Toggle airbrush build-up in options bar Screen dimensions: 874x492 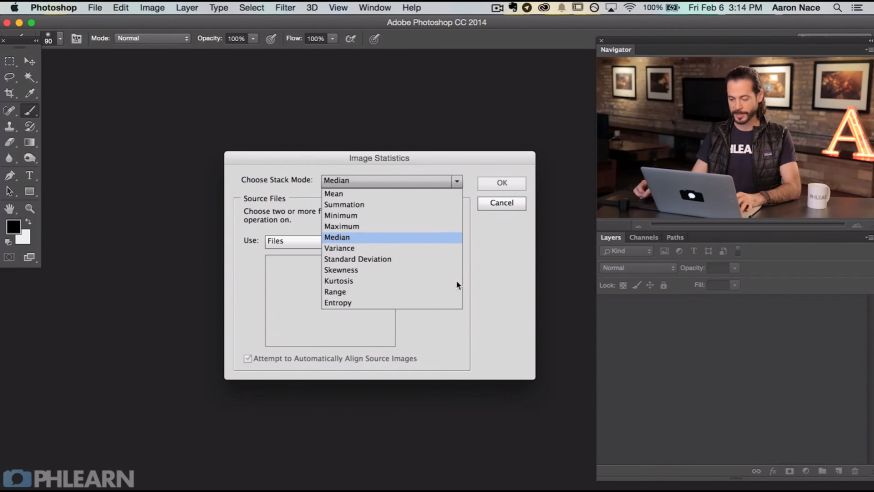tap(350, 39)
